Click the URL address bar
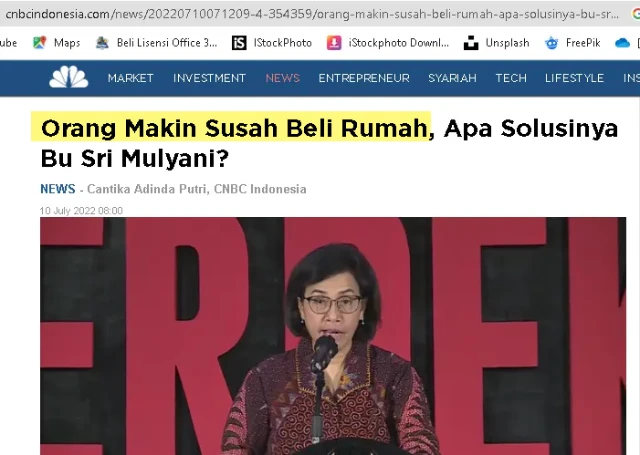 [312, 14]
